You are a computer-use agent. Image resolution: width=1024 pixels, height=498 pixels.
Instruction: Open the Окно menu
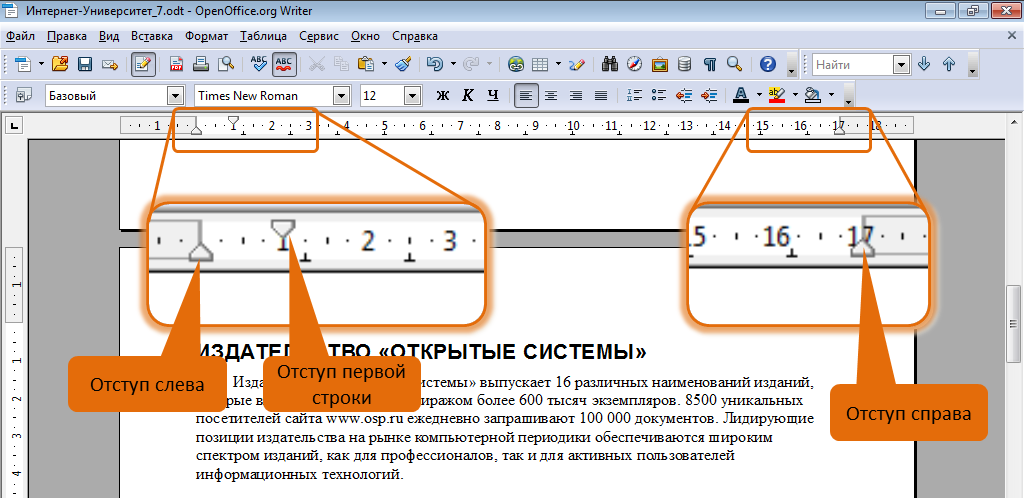[366, 36]
